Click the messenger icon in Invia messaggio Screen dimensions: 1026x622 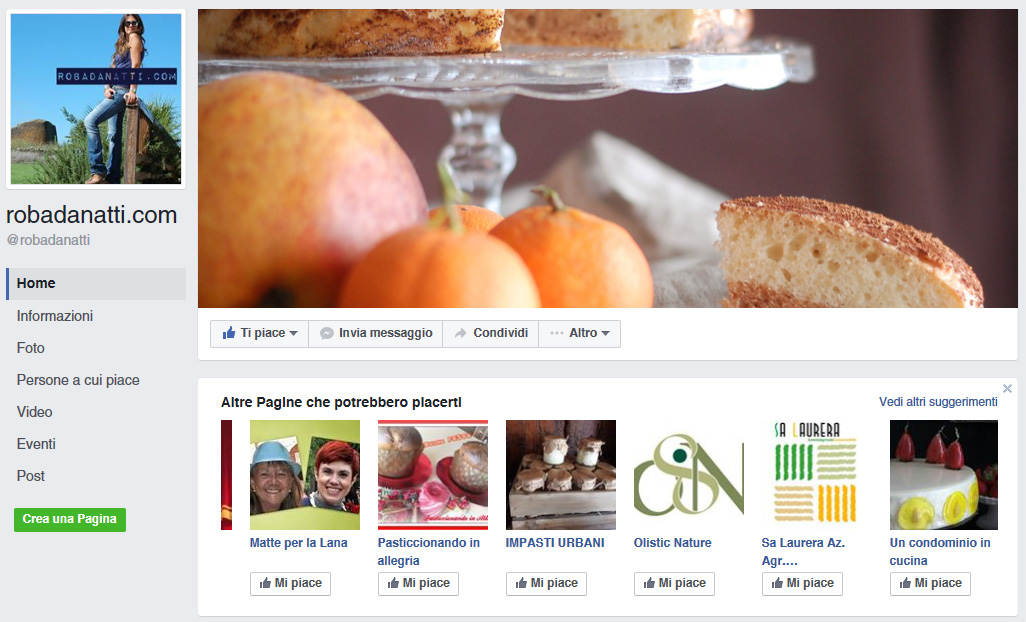click(327, 333)
